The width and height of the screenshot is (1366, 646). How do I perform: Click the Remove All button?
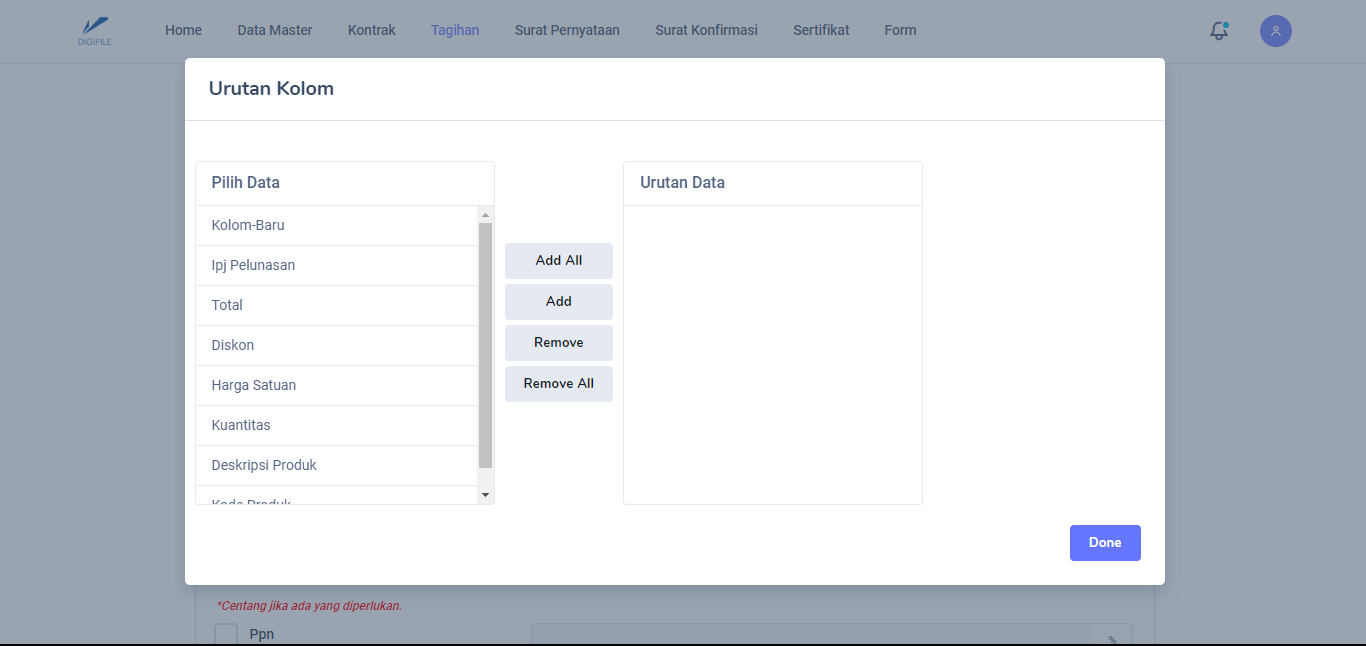tap(558, 384)
